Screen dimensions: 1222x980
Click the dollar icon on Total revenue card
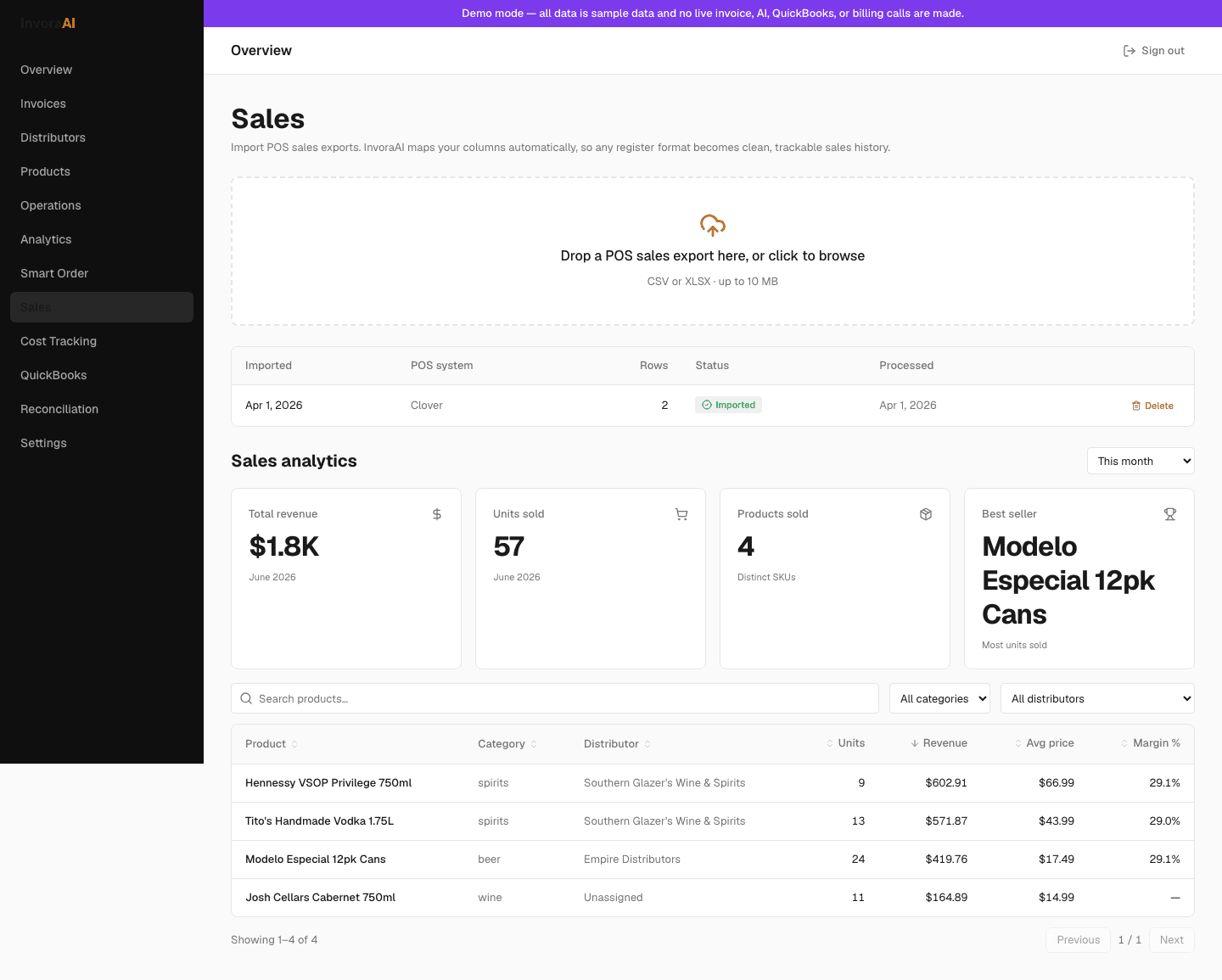tap(437, 514)
